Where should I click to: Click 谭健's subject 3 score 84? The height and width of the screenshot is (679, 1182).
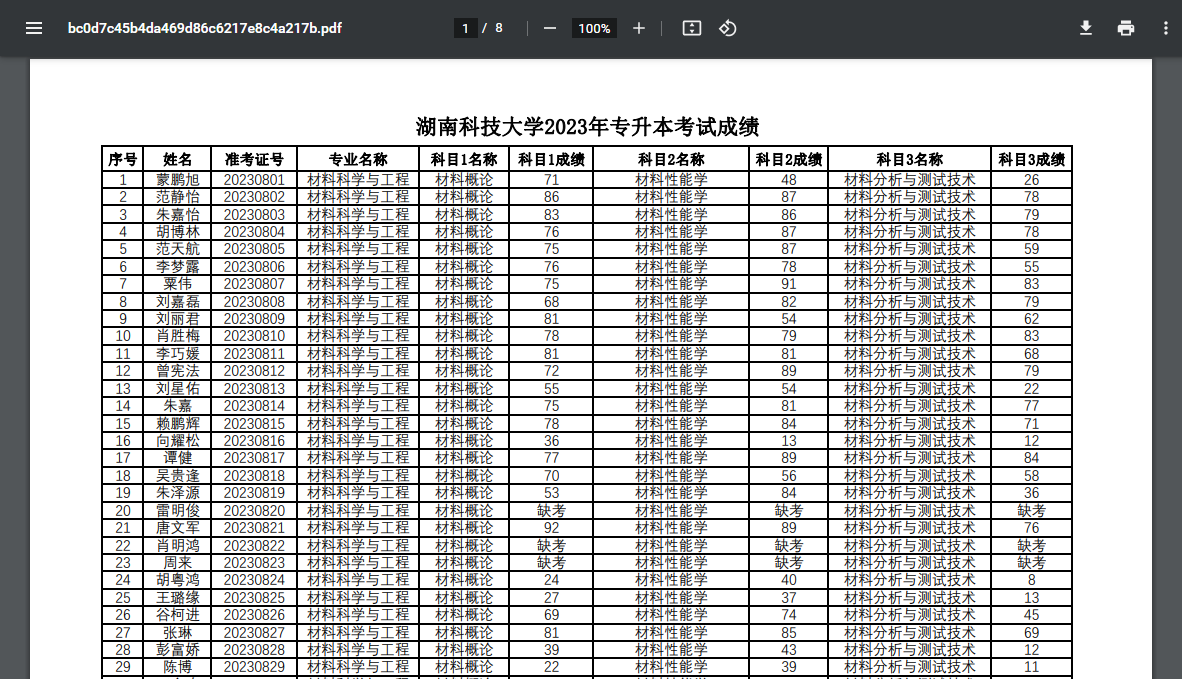tap(1031, 458)
